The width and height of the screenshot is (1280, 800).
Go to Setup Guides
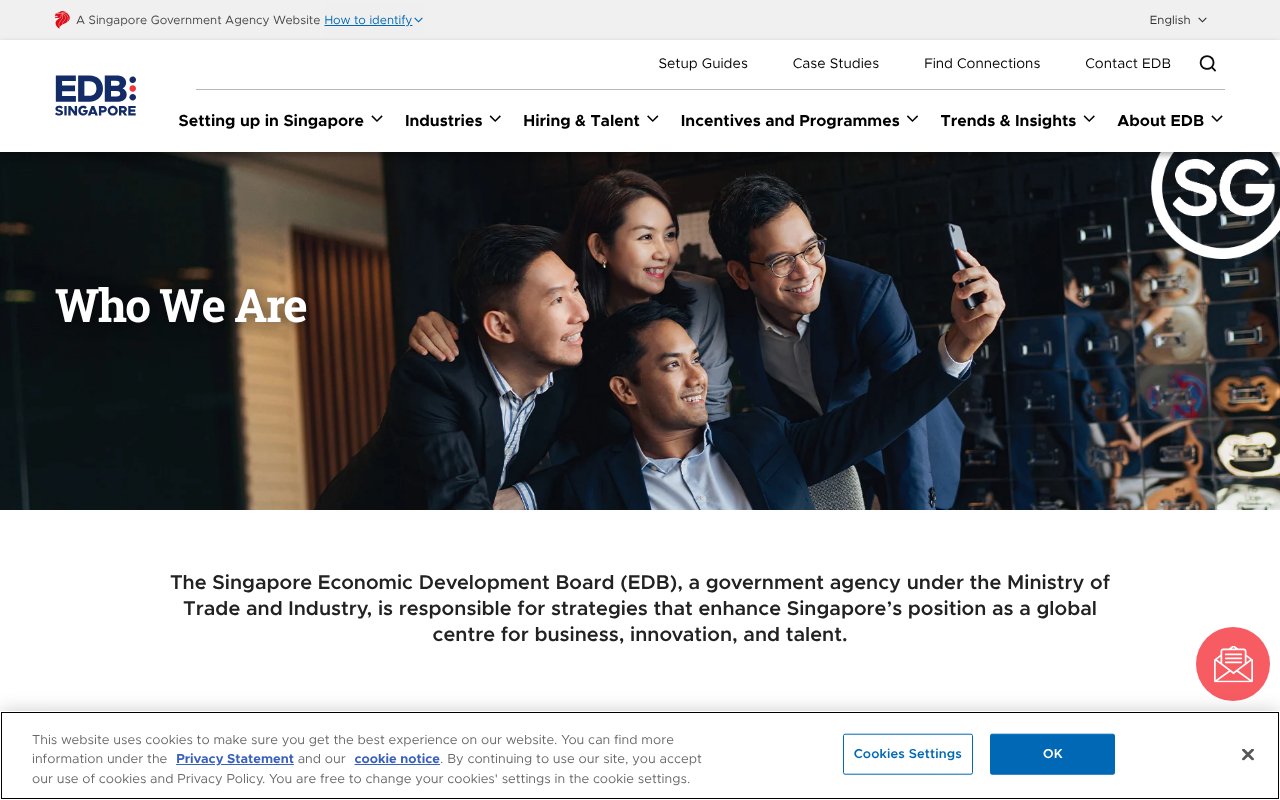pos(703,63)
